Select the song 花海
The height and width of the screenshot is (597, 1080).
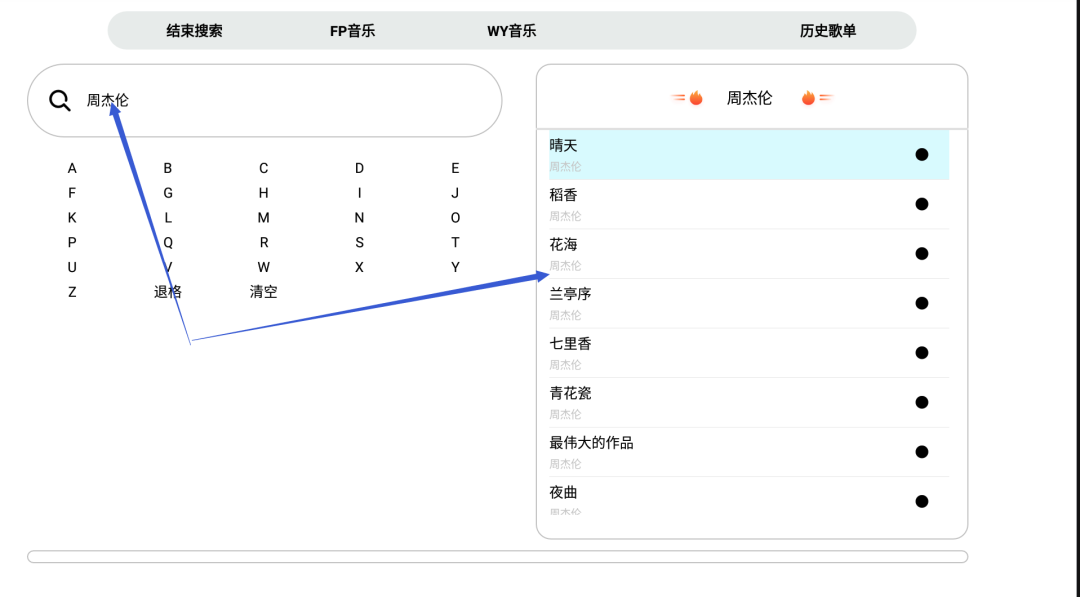coord(749,254)
